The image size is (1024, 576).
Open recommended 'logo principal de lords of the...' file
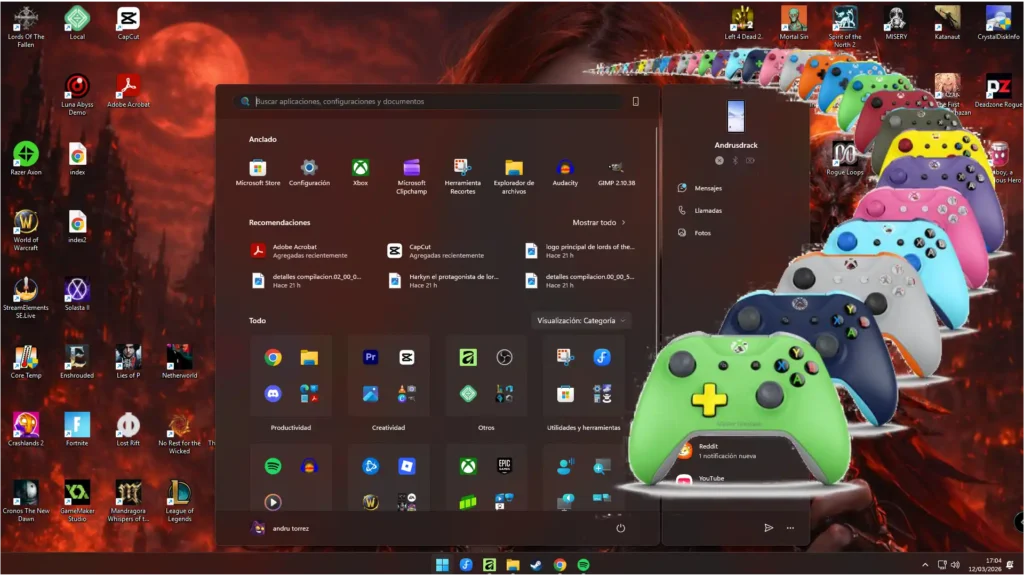[581, 251]
